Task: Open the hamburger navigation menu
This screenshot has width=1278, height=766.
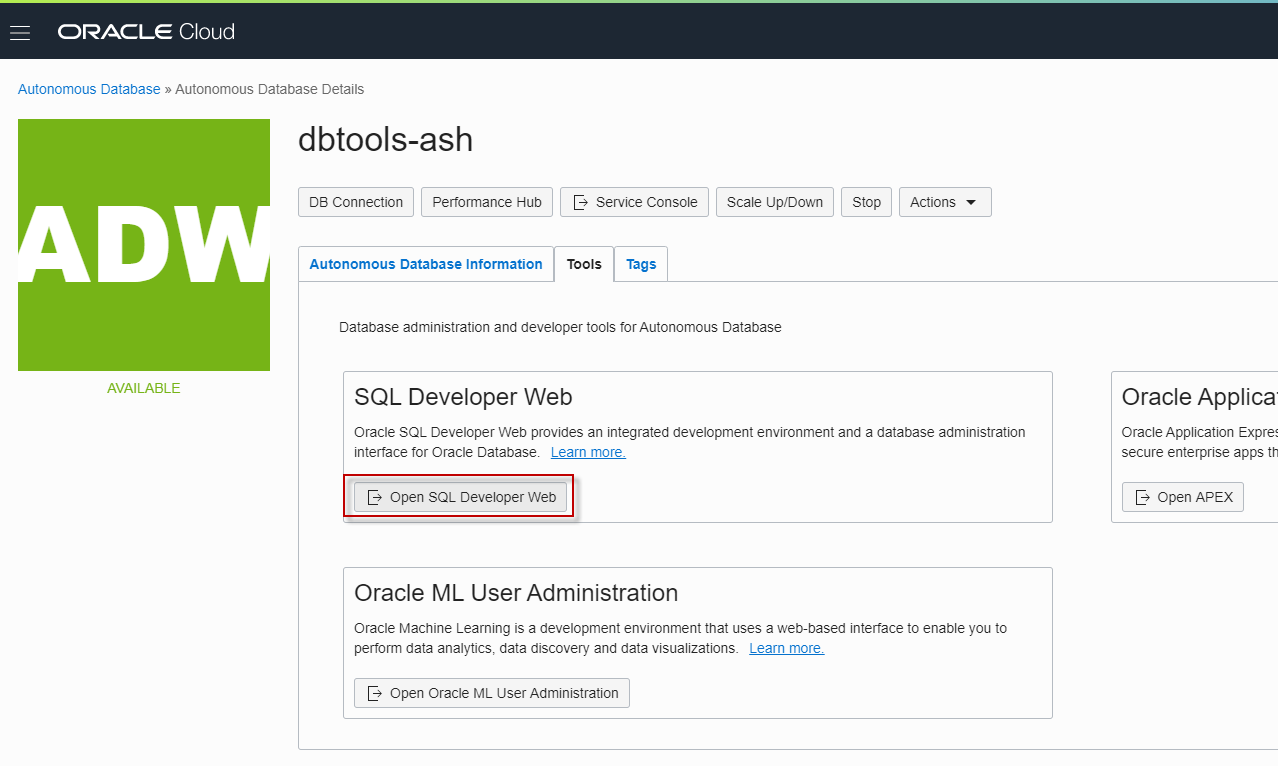Action: click(x=20, y=32)
